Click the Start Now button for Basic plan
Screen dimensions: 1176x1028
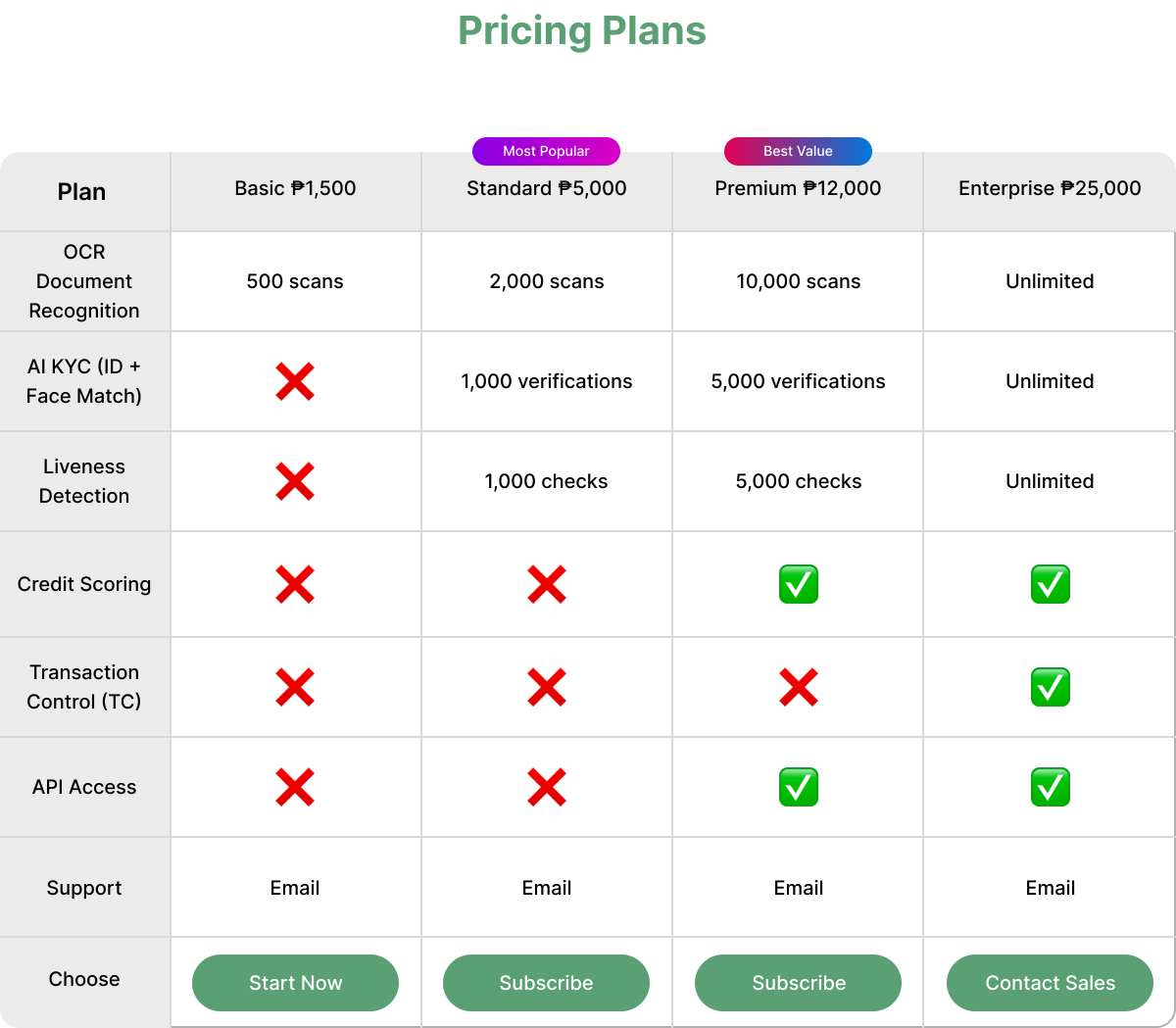295,983
